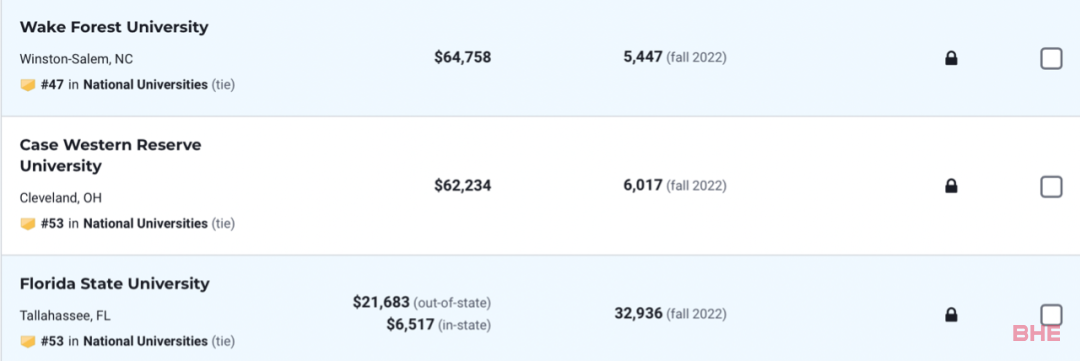Click the #47 ranking badge icon
The width and height of the screenshot is (1080, 361).
tap(28, 85)
